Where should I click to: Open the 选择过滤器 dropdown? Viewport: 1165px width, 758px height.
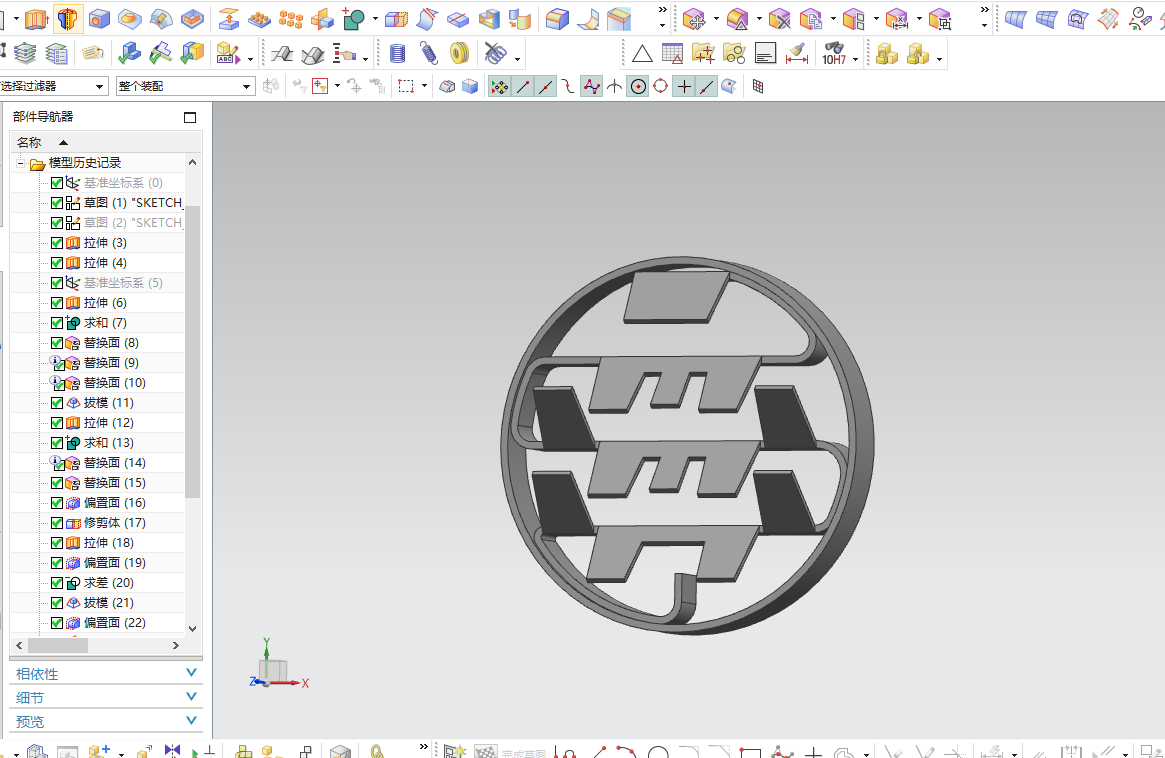point(100,87)
